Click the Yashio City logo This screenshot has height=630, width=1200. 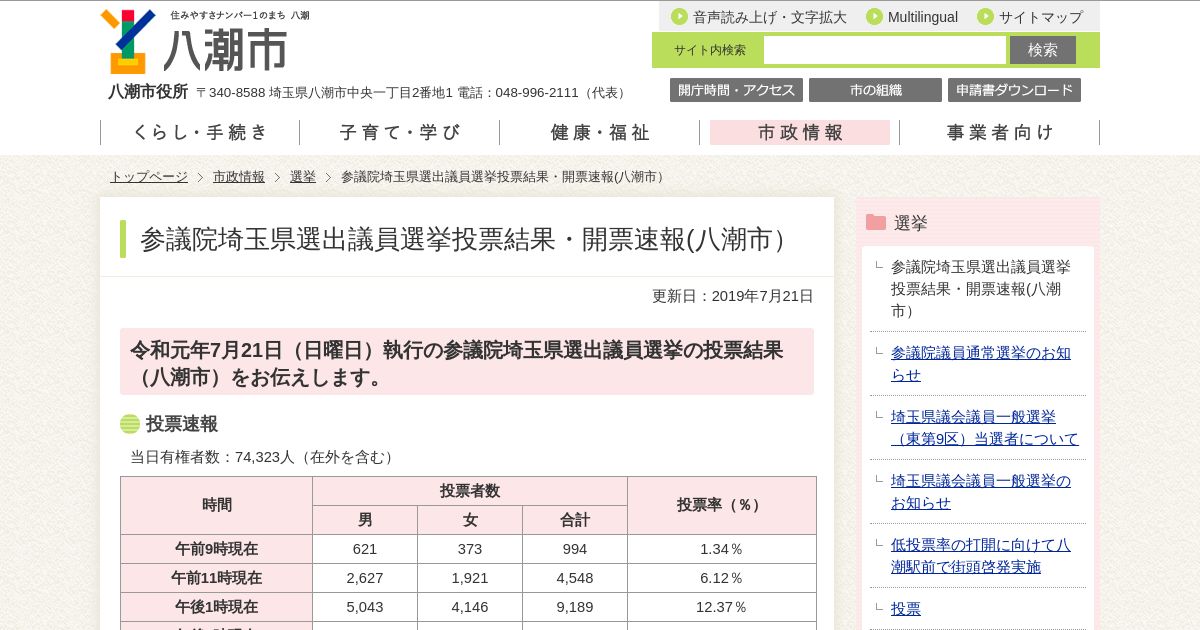pyautogui.click(x=128, y=41)
